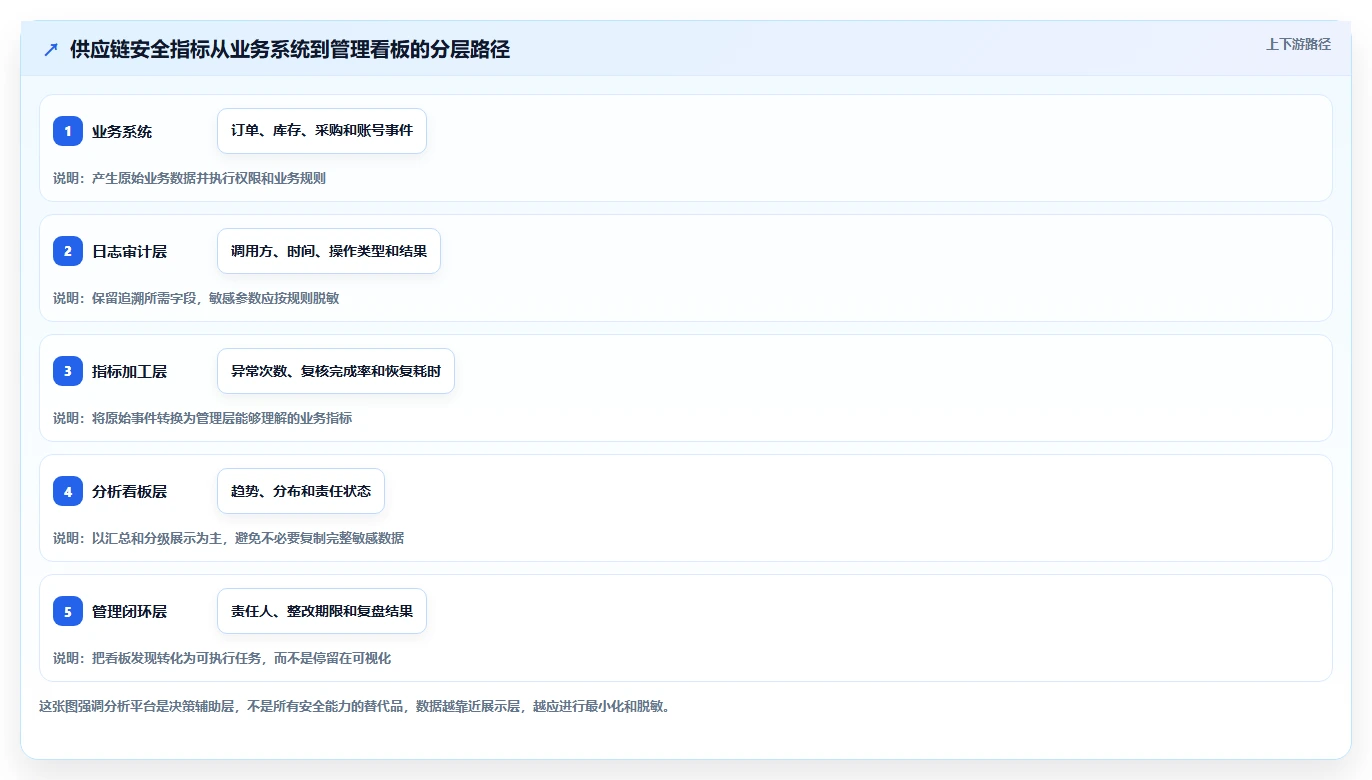Click the 分析看板层 layer name
Viewport: 1372px width, 780px height.
click(129, 492)
